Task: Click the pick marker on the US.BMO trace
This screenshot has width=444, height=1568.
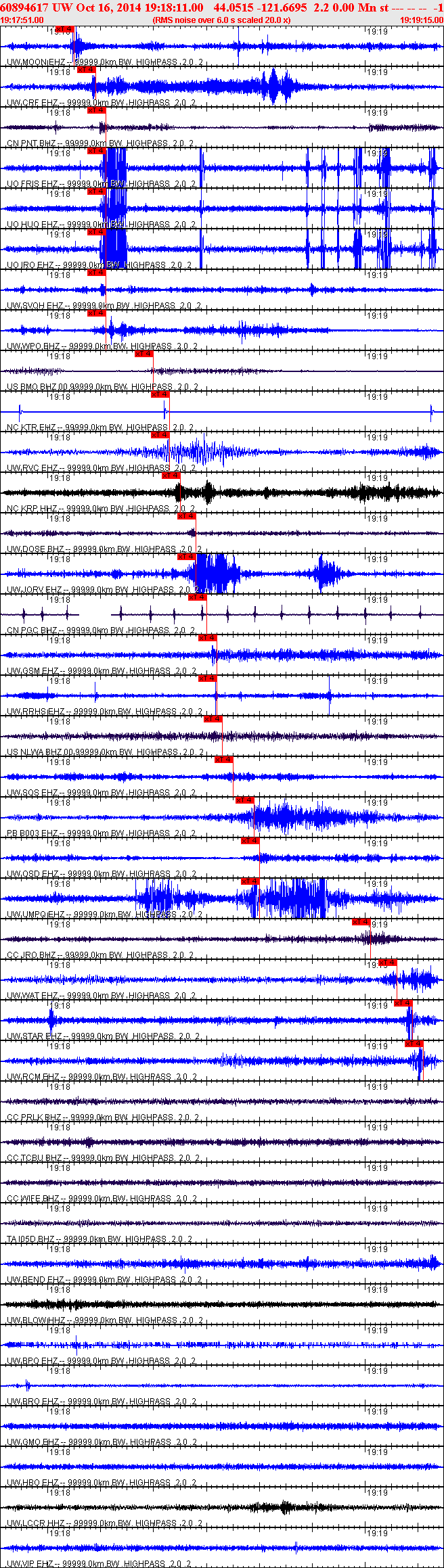Action: pyautogui.click(x=143, y=354)
